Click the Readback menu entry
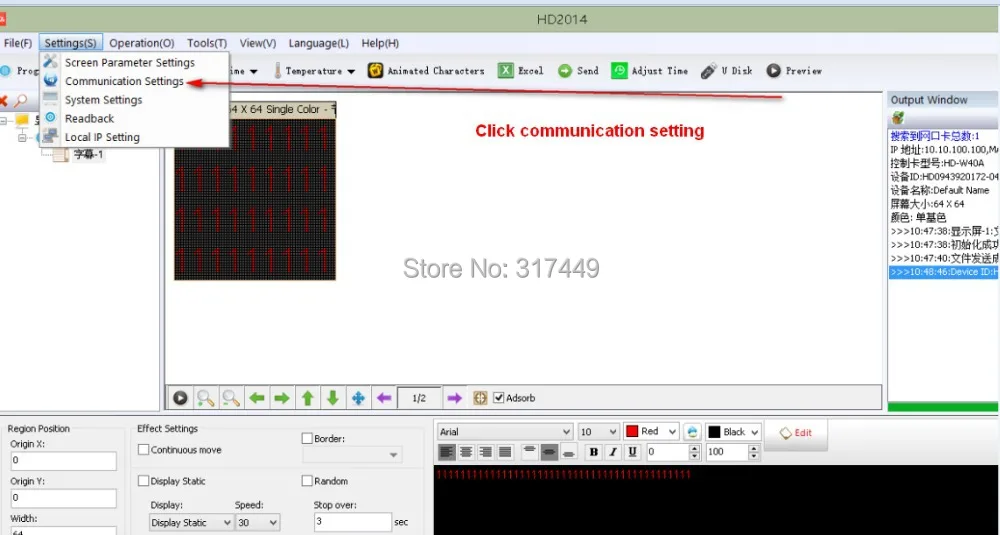Image resolution: width=1000 pixels, height=535 pixels. (x=89, y=118)
